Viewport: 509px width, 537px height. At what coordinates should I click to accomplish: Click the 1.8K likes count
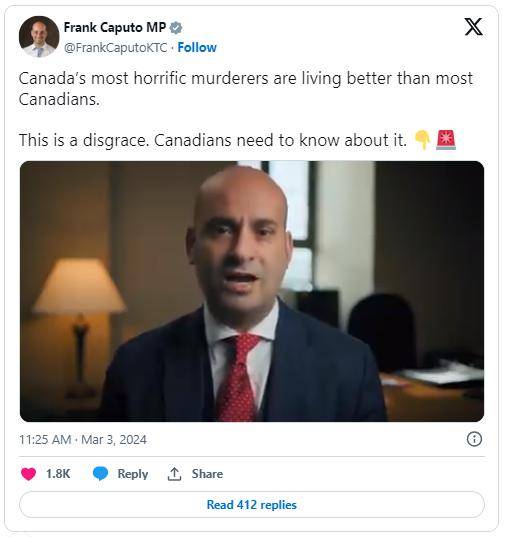point(58,474)
